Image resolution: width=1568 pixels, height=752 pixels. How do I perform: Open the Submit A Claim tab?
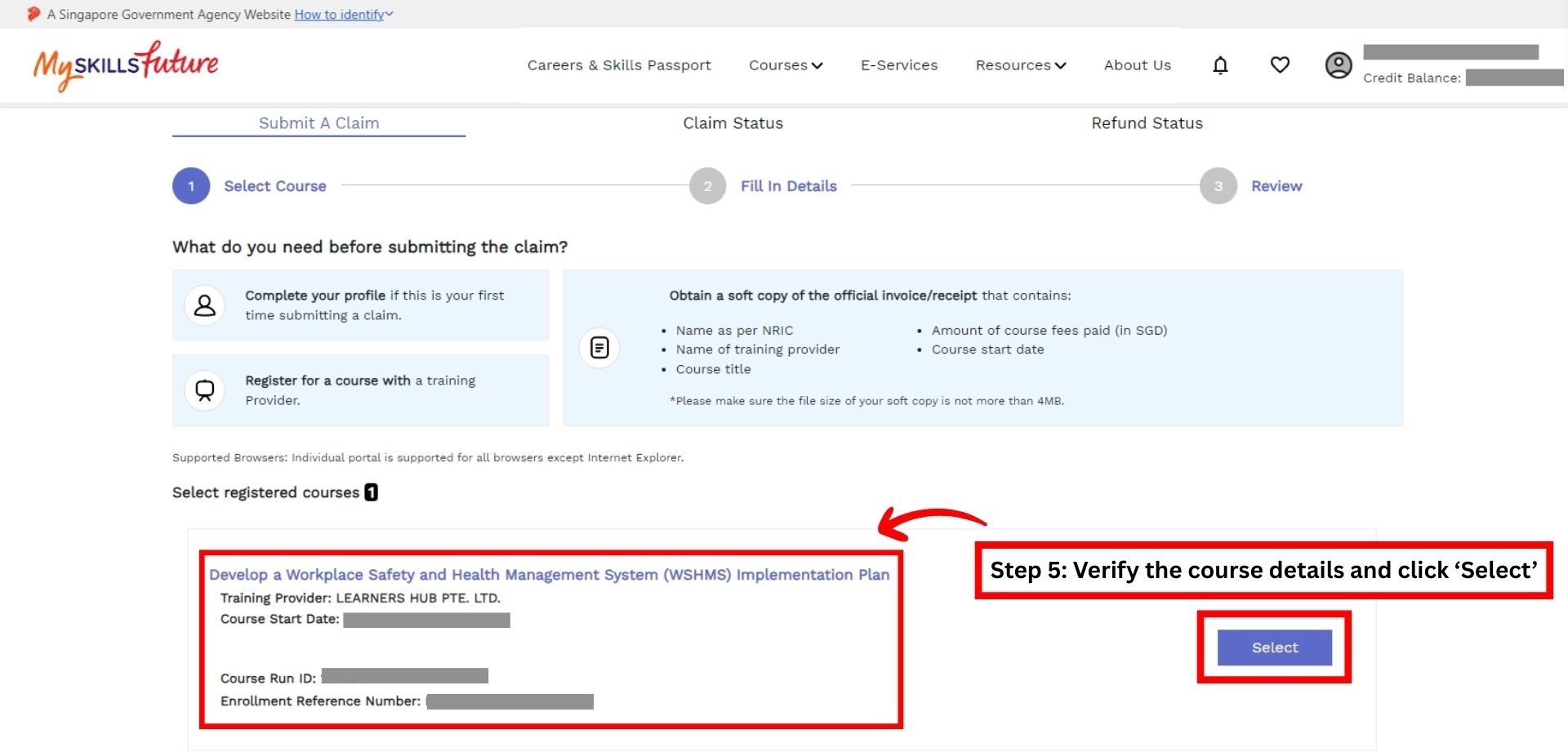click(318, 123)
